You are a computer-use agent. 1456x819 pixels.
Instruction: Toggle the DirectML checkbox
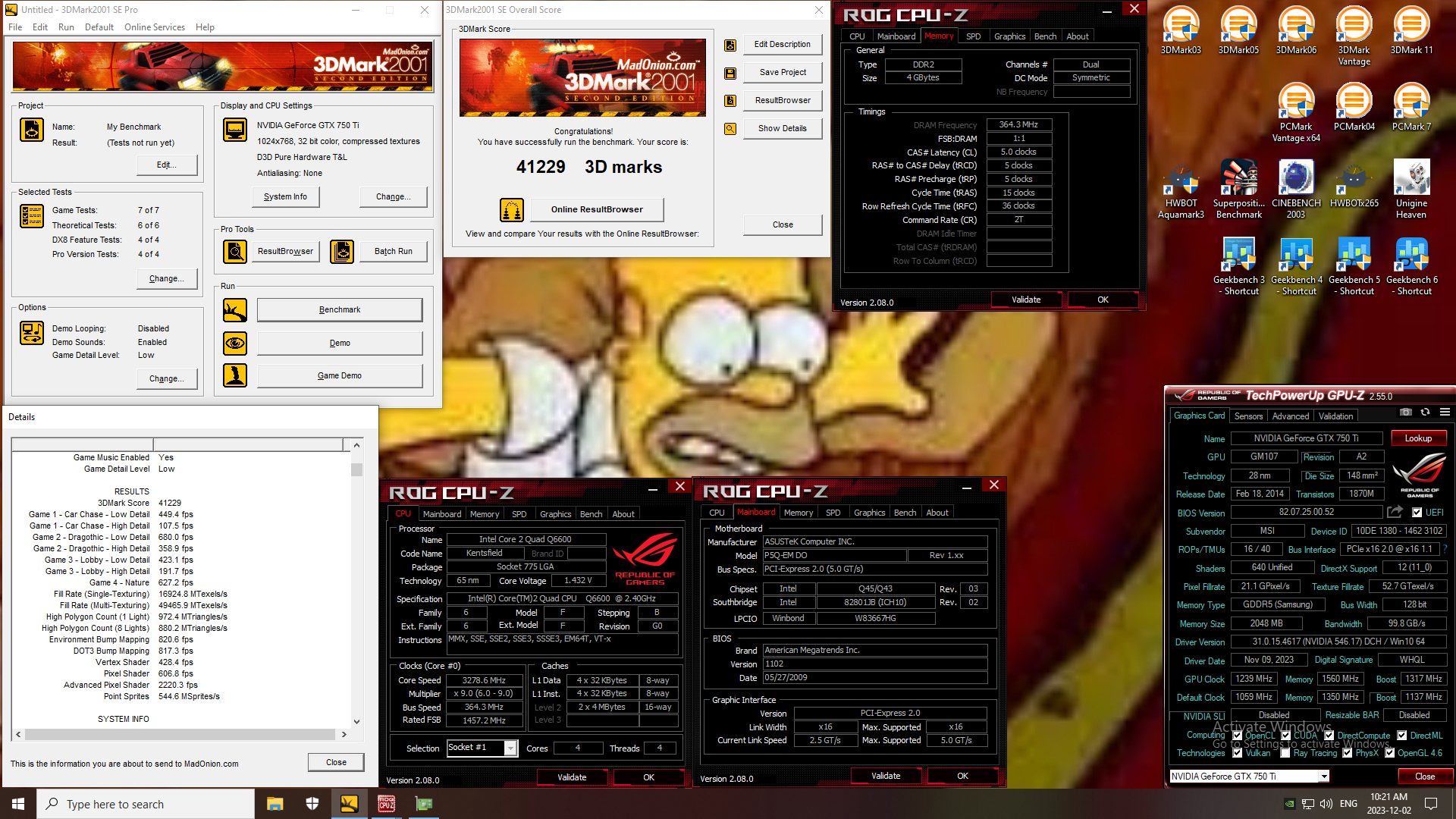point(1401,736)
